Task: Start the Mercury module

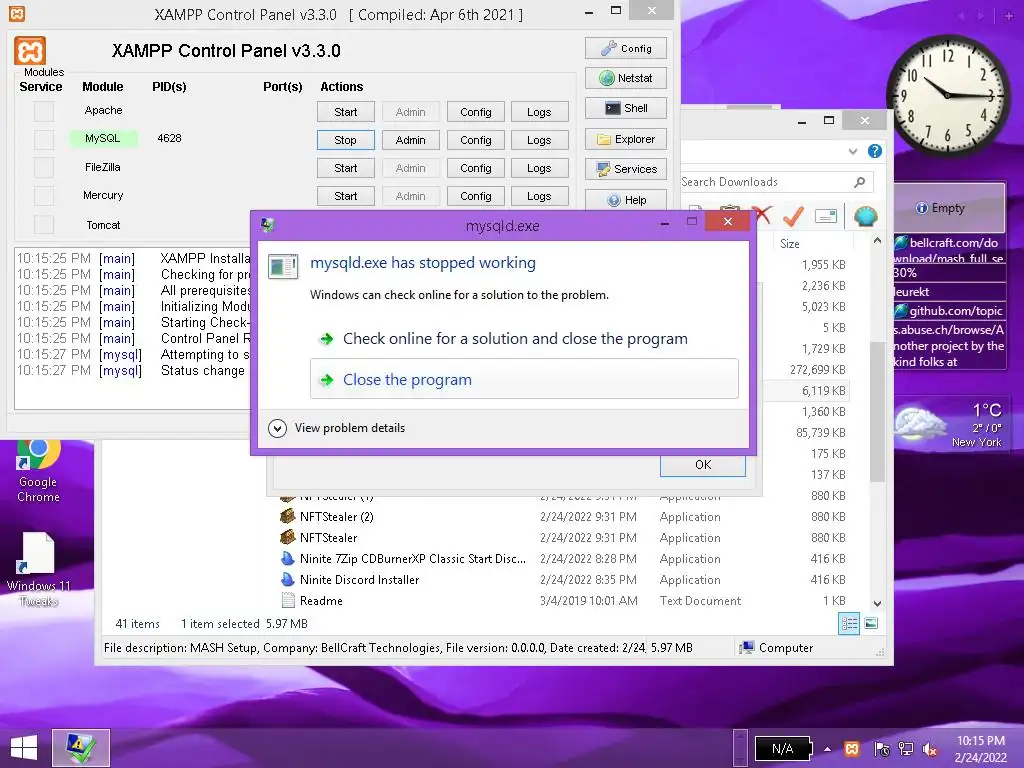Action: [345, 197]
